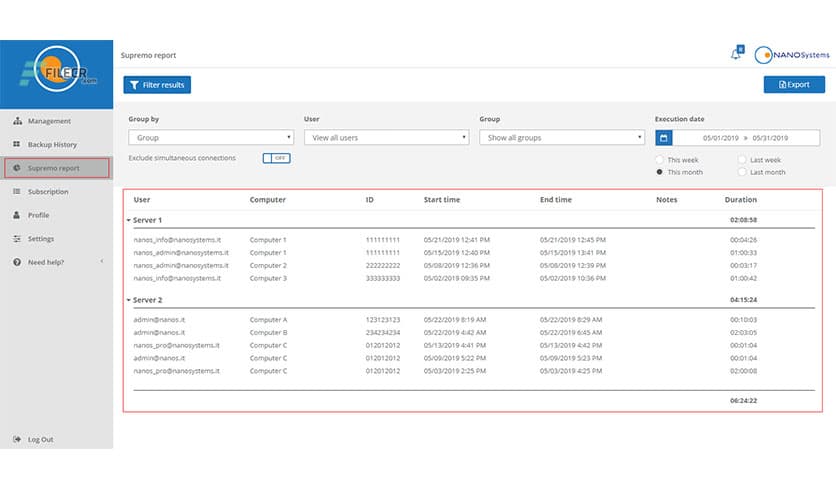Click the ID column header
Image resolution: width=836 pixels, height=484 pixels.
tap(369, 199)
